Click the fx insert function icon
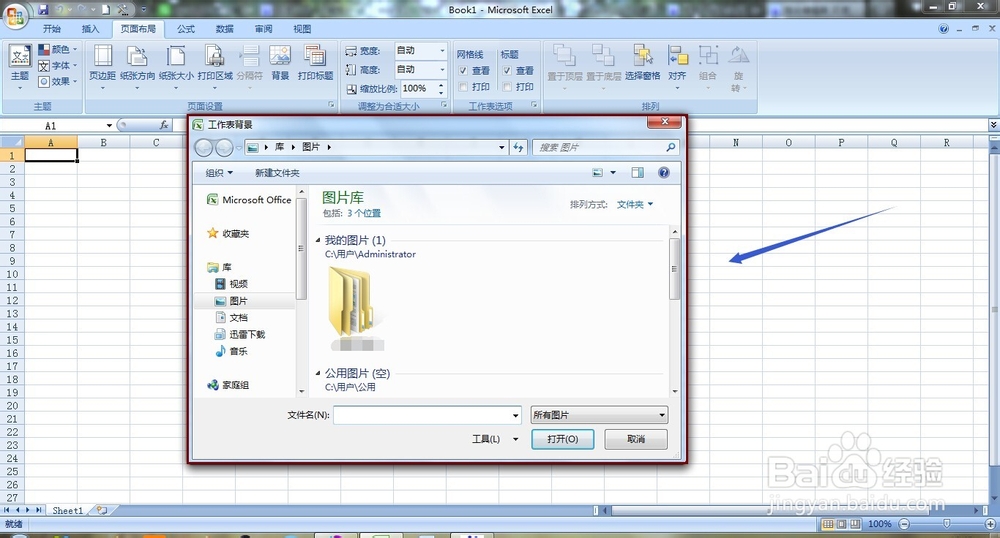Image resolution: width=1000 pixels, height=538 pixels. [x=164, y=126]
